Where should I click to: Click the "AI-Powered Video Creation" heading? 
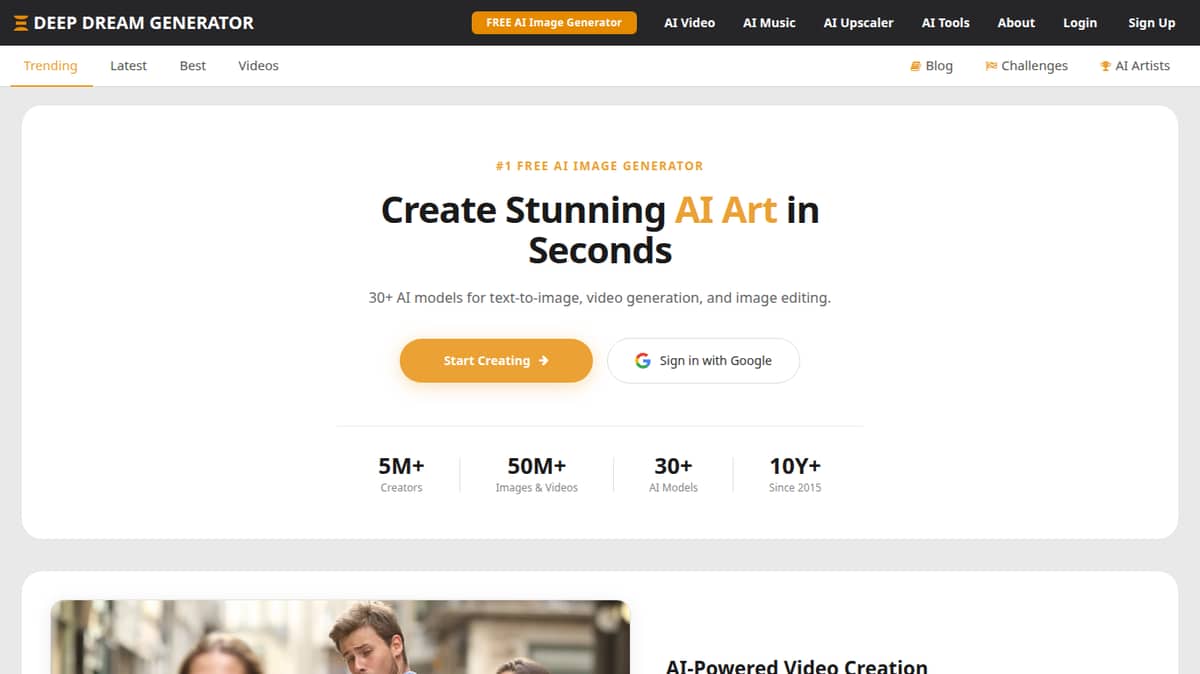tap(797, 666)
